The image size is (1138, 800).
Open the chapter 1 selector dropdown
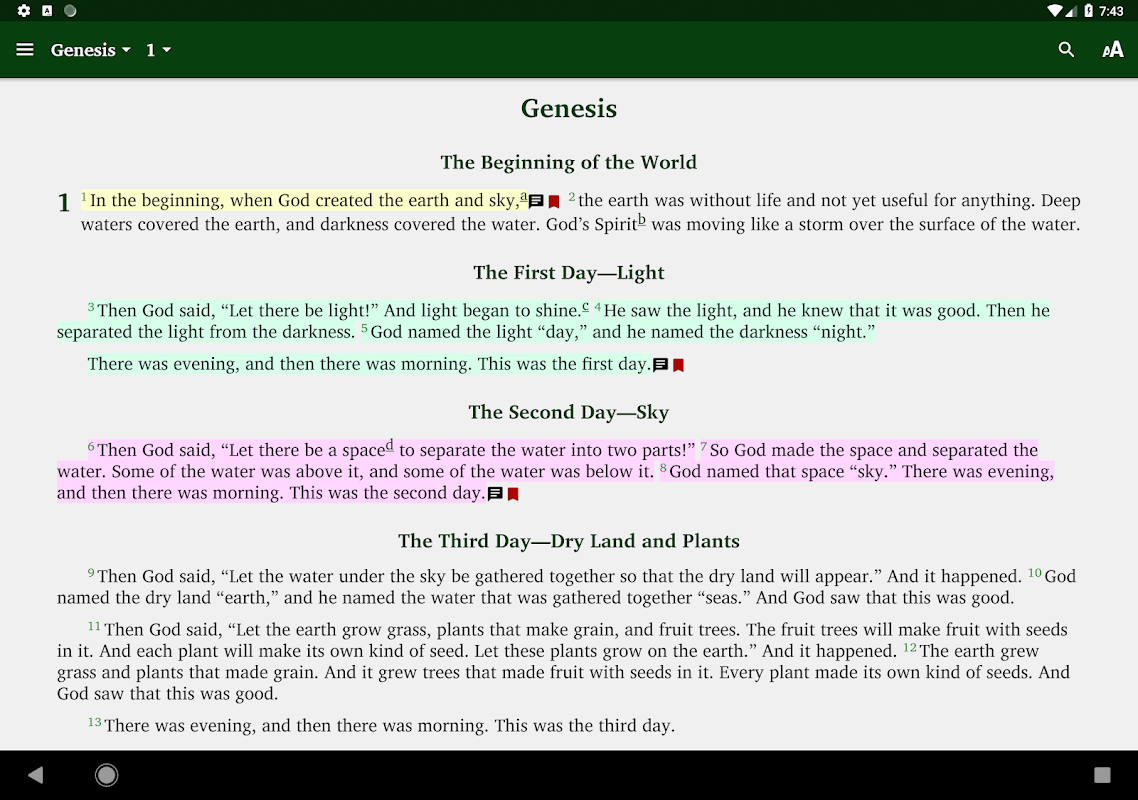pos(158,49)
